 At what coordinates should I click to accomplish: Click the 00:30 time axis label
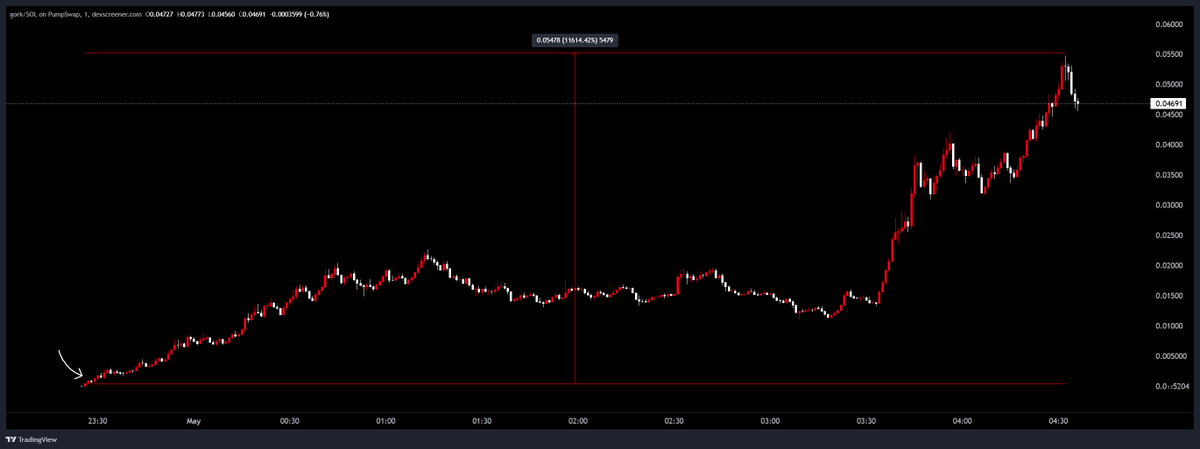click(x=290, y=422)
